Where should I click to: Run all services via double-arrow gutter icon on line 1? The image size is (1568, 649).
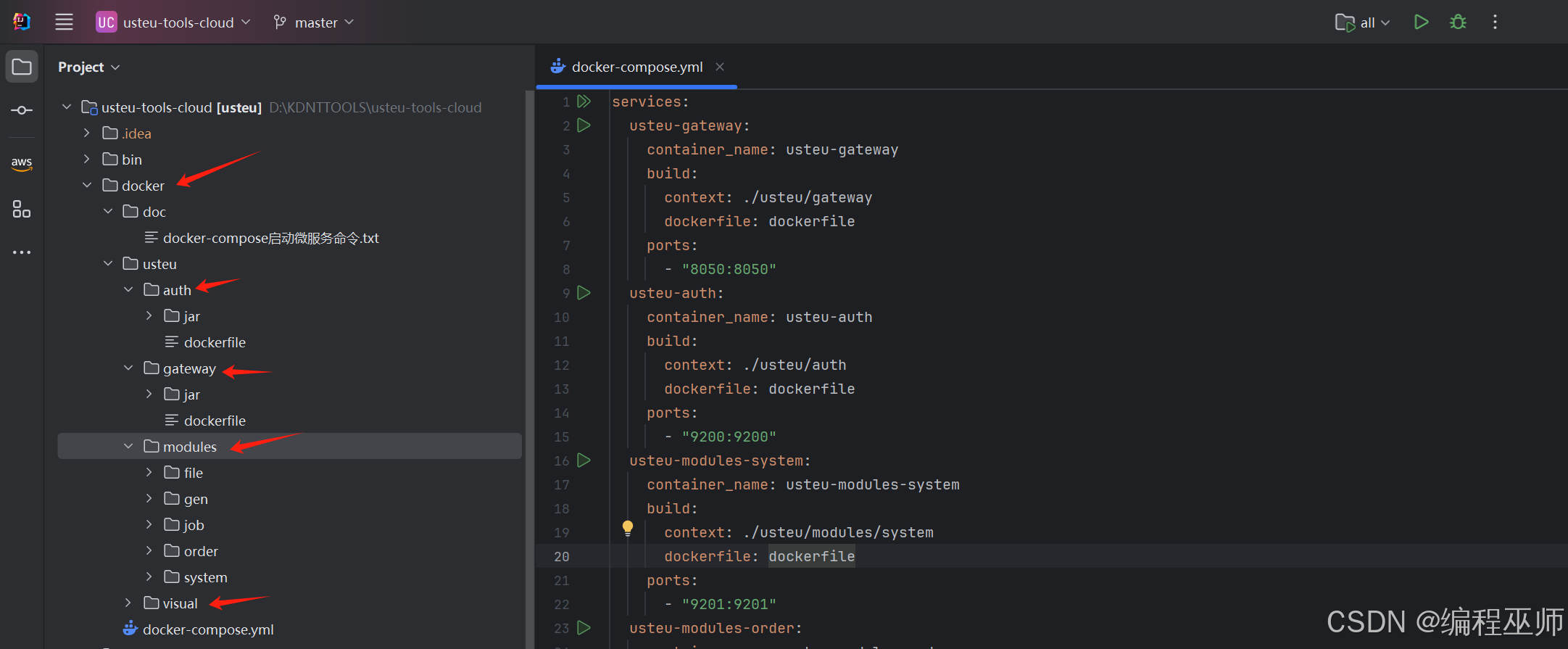coord(584,102)
